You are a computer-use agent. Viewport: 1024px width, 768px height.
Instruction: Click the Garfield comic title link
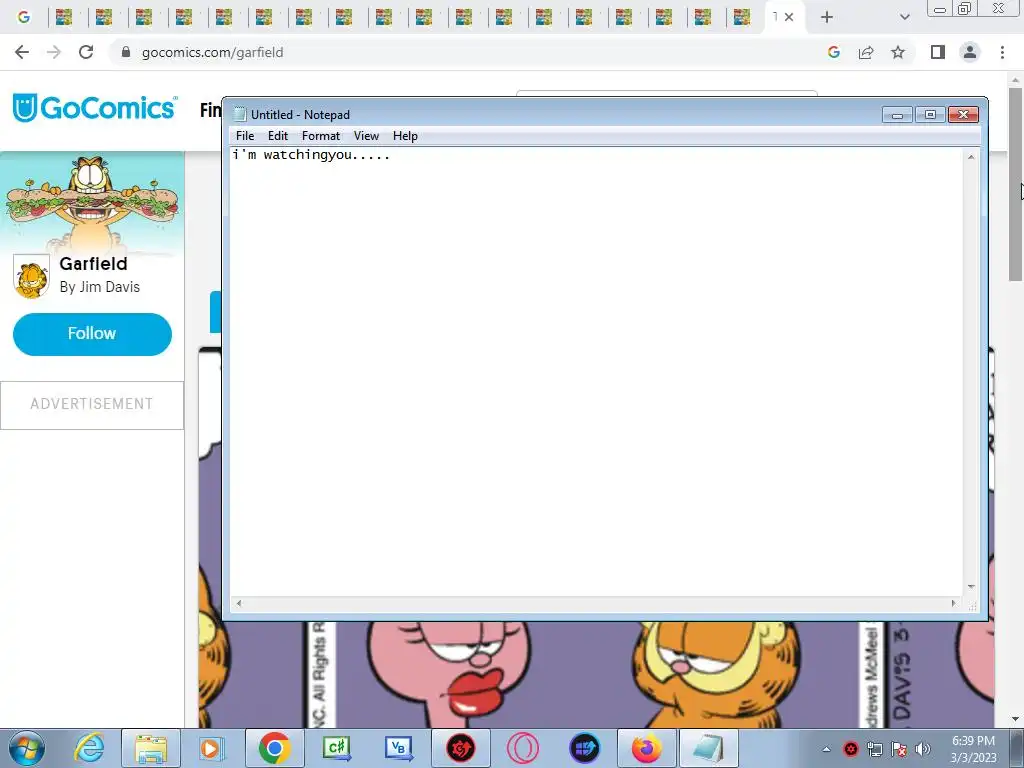coord(93,264)
